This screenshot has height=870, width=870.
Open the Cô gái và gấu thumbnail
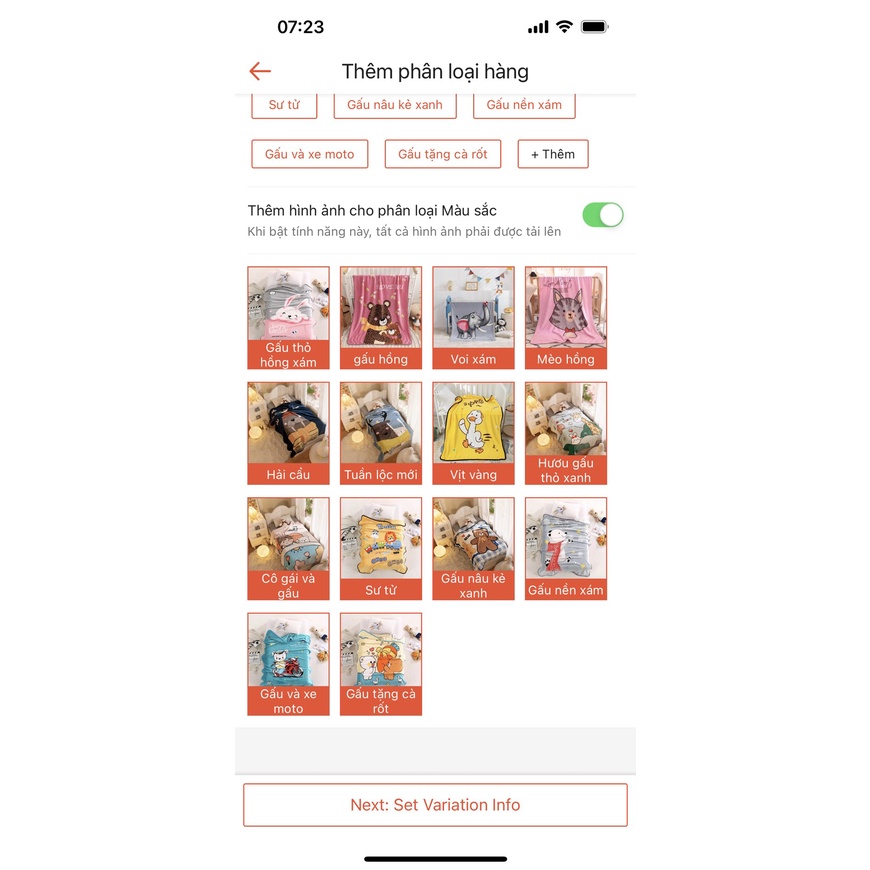[x=289, y=548]
